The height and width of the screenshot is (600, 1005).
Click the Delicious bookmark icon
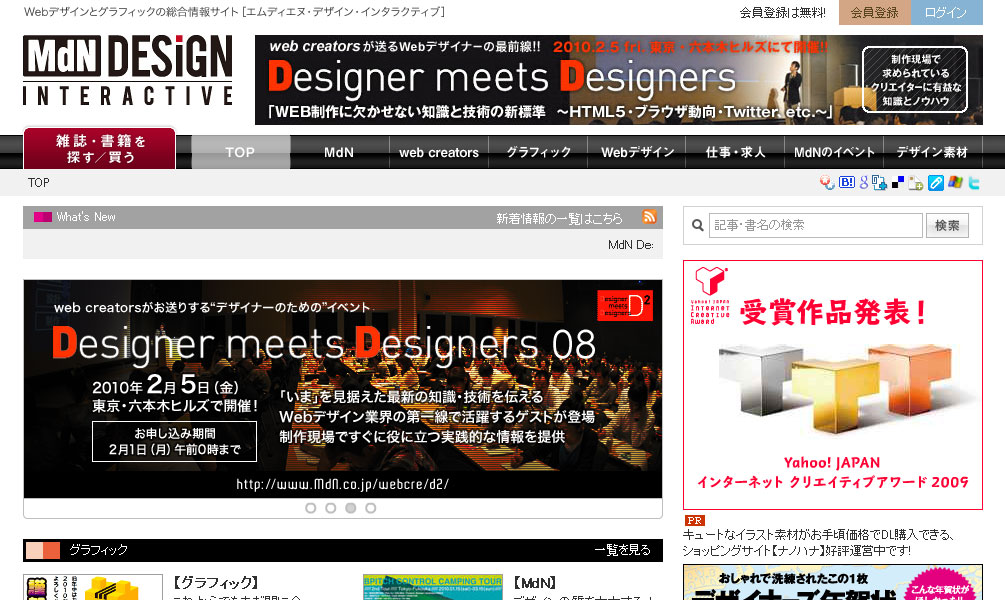click(x=898, y=183)
